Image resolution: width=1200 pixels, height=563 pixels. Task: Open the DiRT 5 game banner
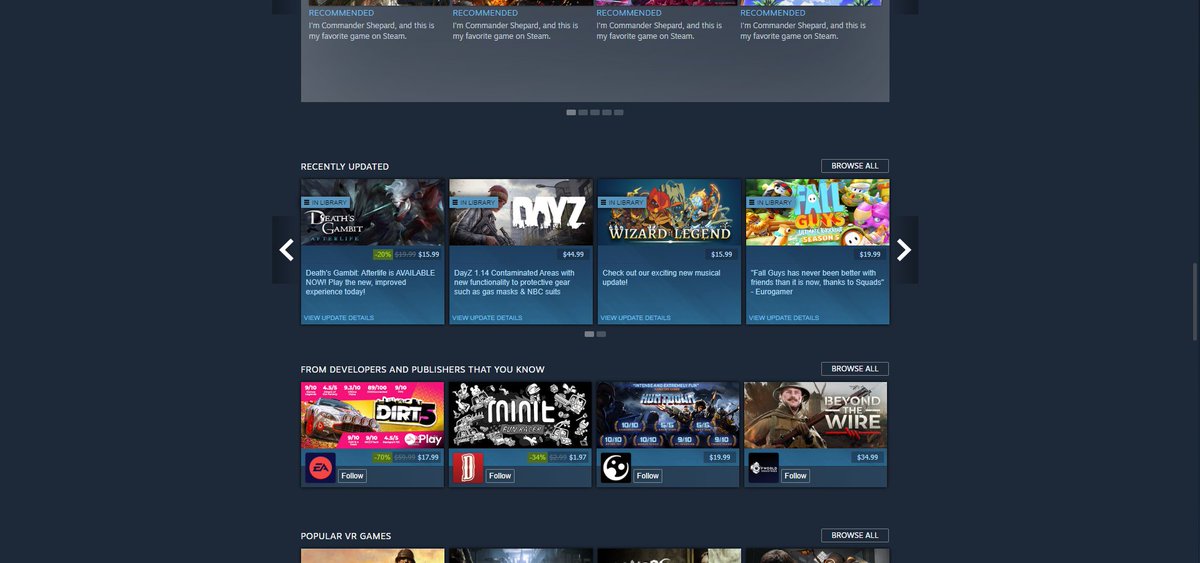(x=372, y=415)
